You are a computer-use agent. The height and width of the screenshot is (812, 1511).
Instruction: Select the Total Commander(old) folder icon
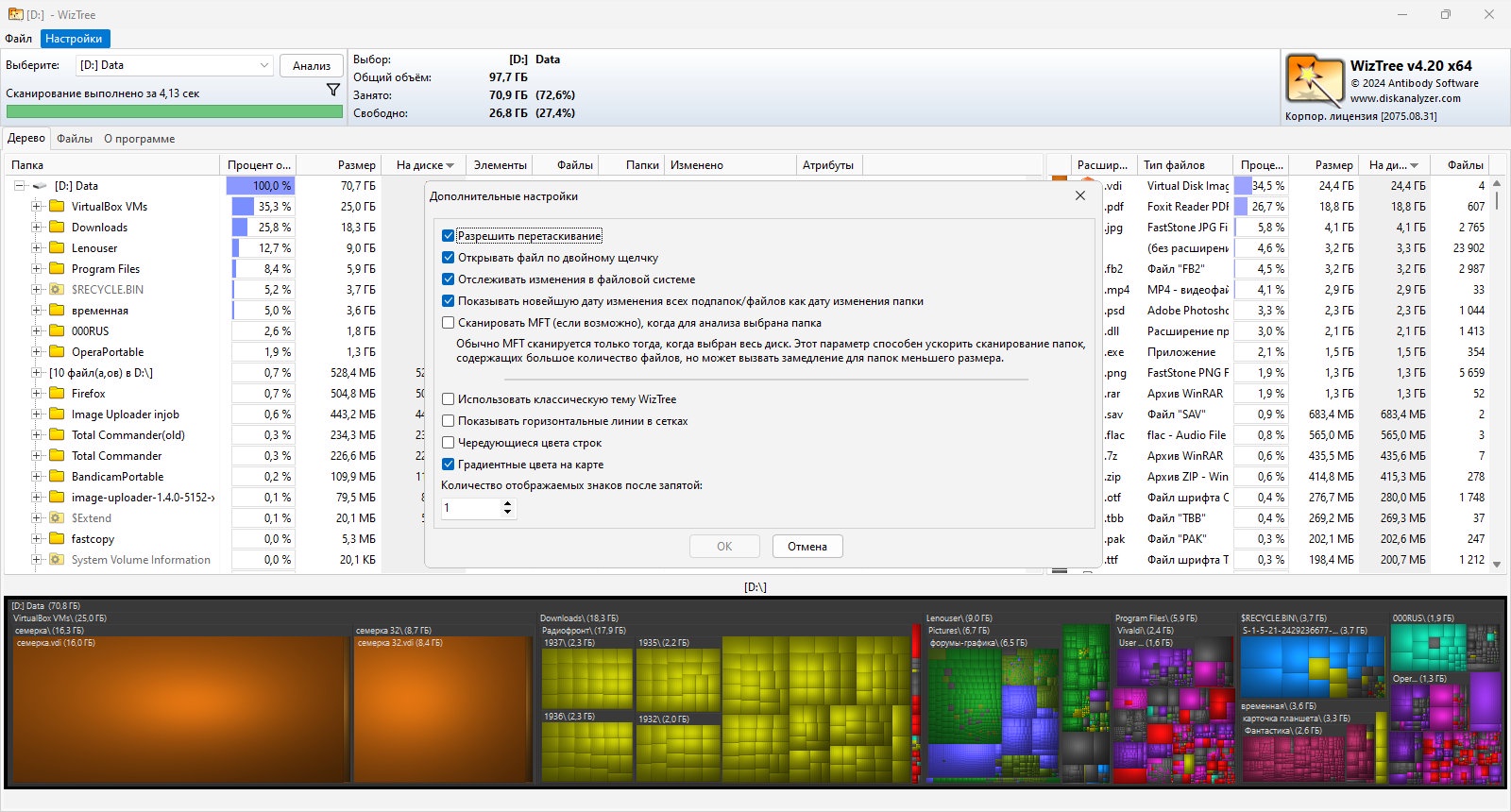pyautogui.click(x=57, y=434)
